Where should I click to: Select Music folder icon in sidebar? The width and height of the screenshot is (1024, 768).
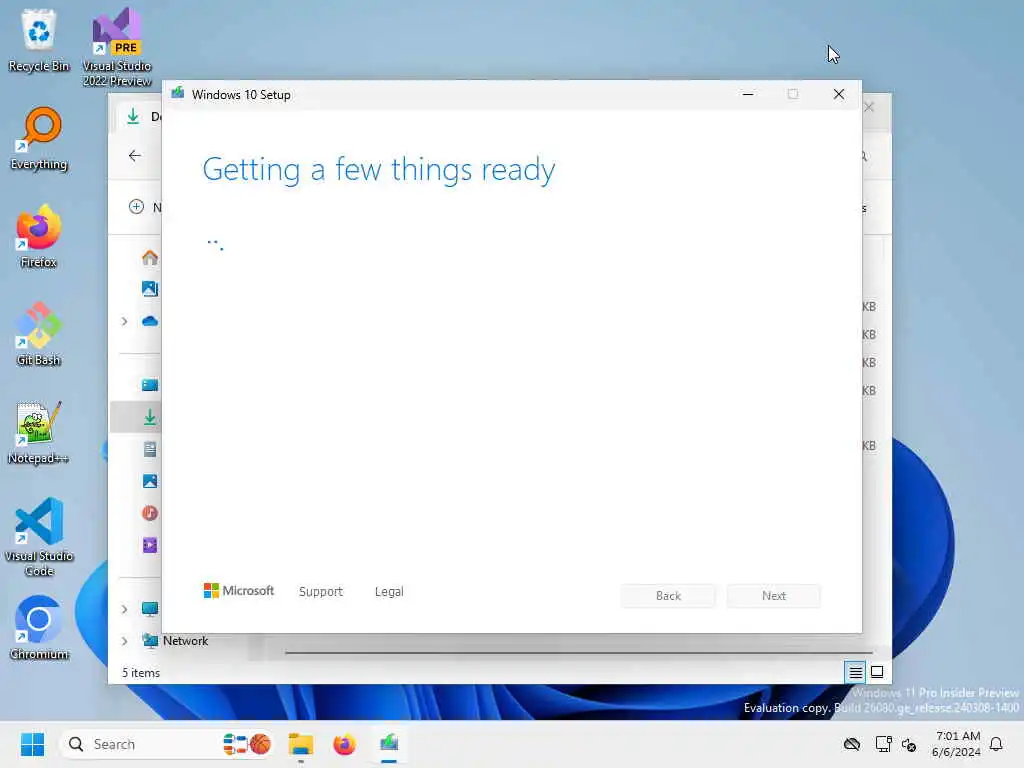click(150, 513)
